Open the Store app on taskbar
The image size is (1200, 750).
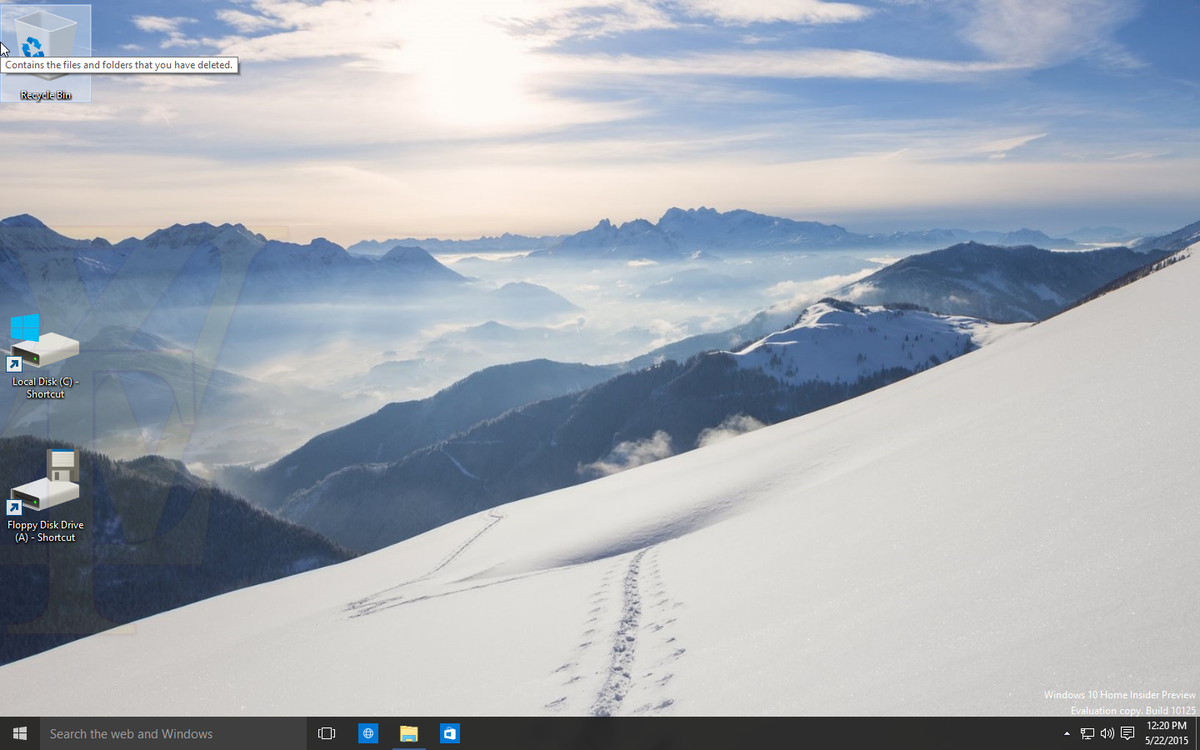pos(450,733)
